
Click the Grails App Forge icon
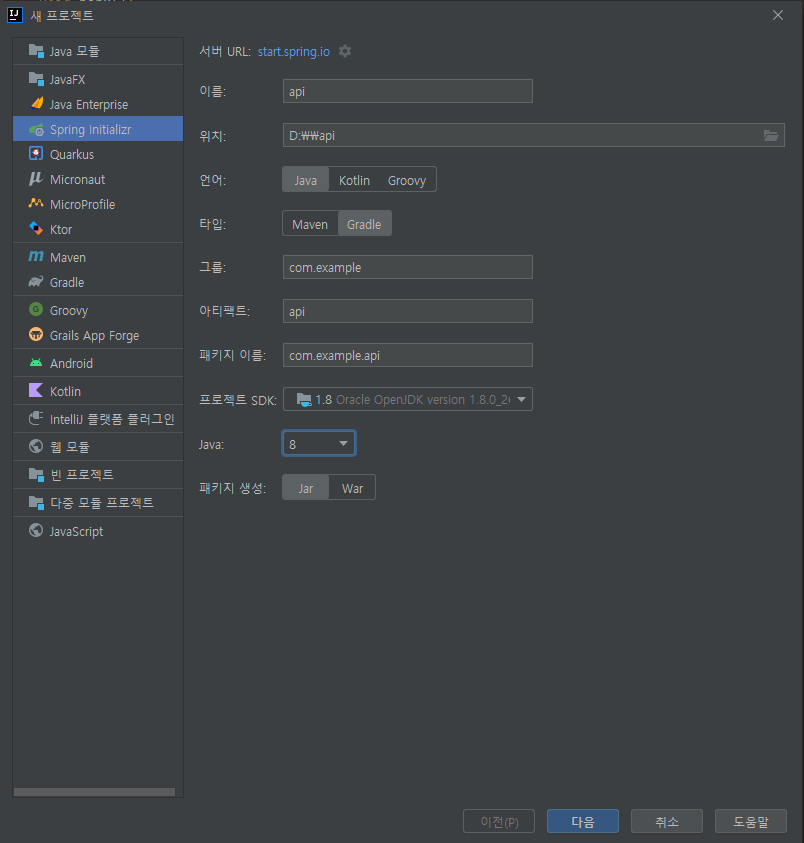coord(36,334)
